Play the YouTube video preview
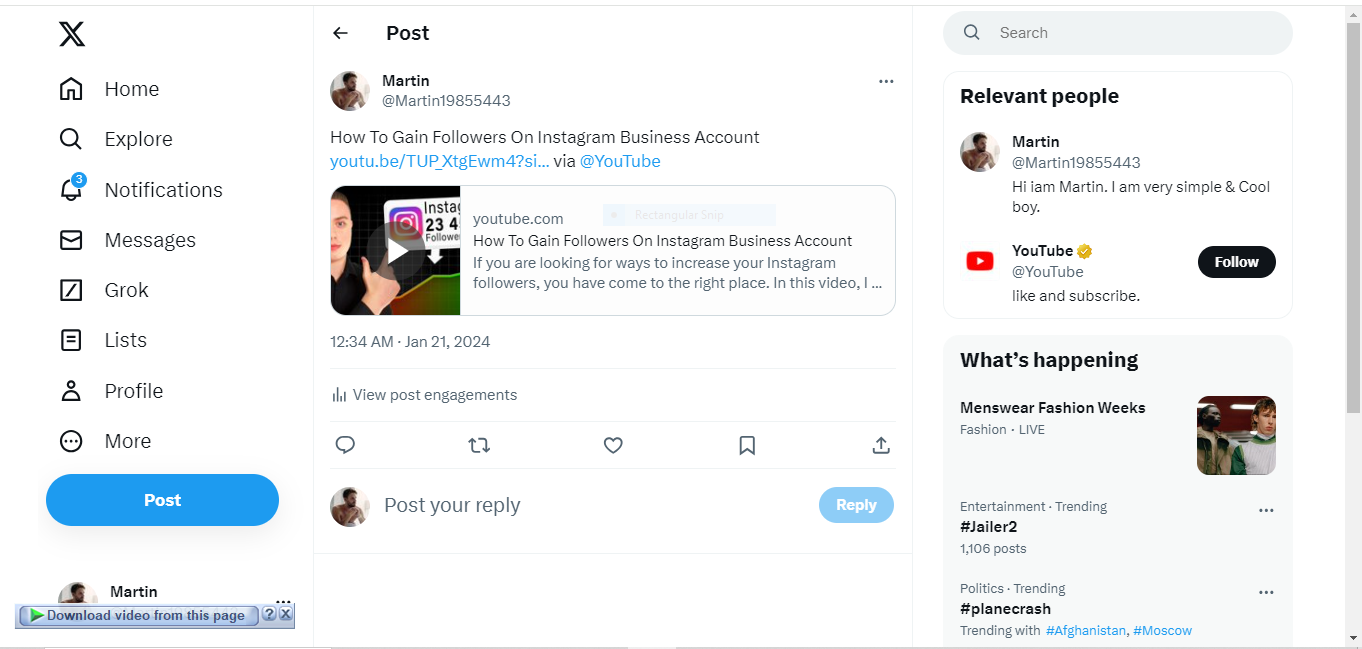Screen dimensions: 1362x649 click(397, 251)
